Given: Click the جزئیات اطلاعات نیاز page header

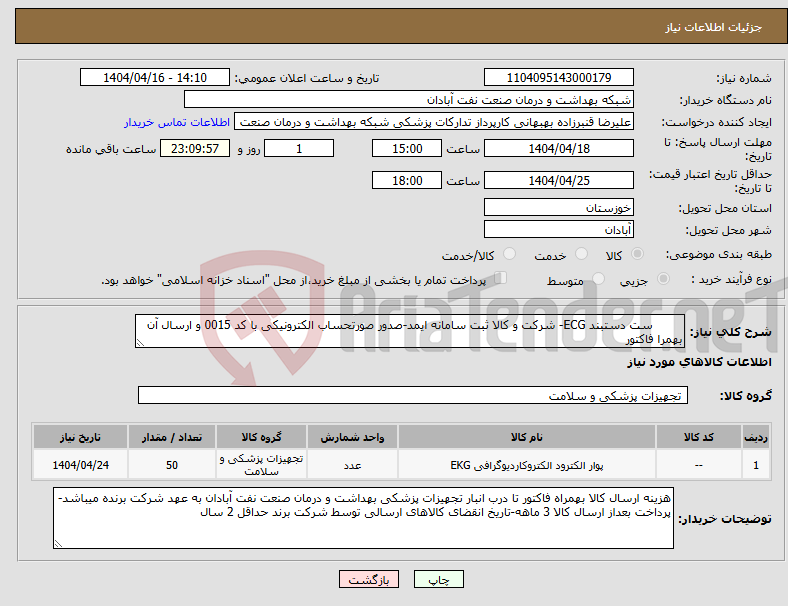Looking at the screenshot, I should pos(714,27).
